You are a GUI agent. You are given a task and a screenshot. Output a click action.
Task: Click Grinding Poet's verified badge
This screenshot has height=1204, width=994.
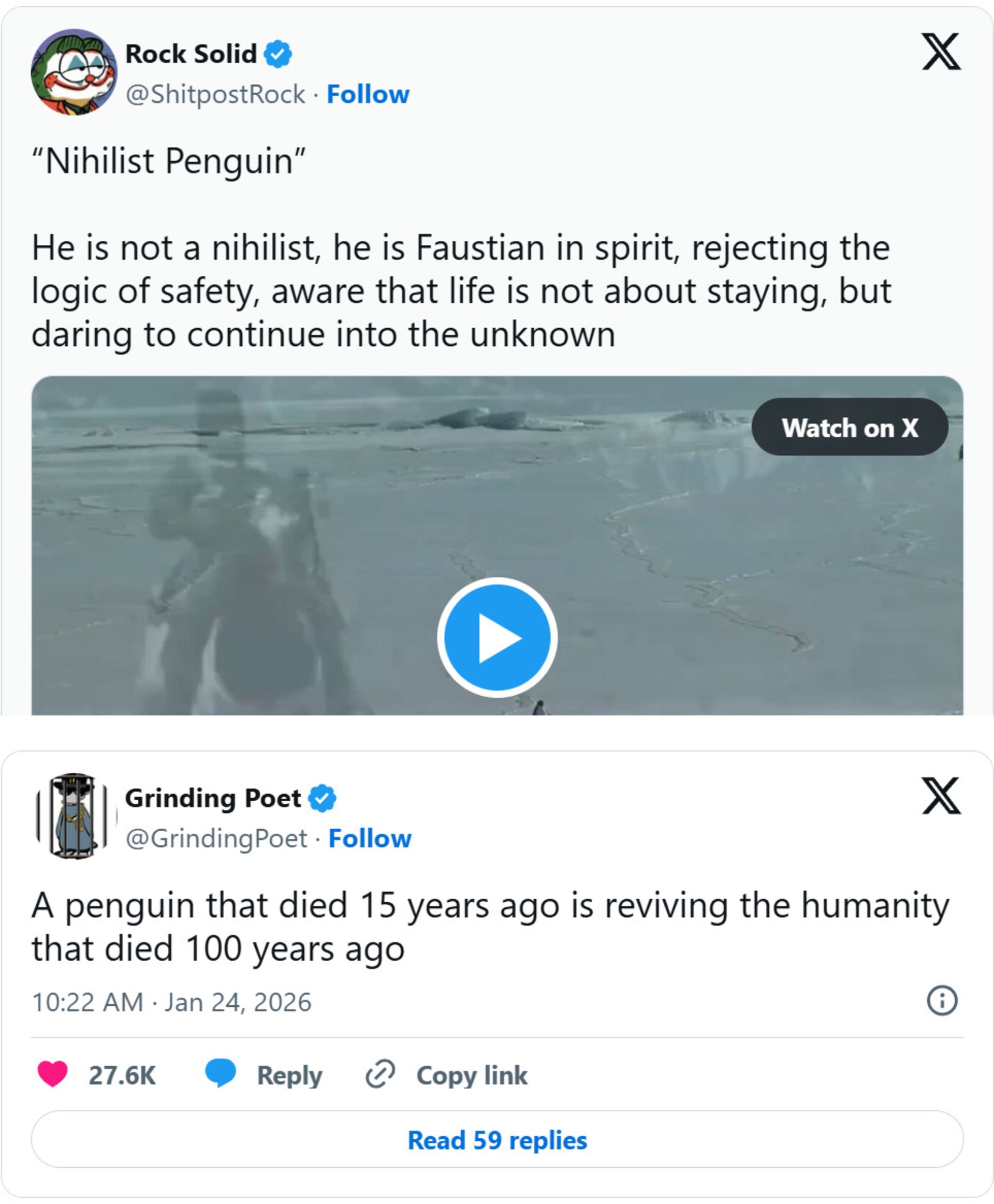323,798
